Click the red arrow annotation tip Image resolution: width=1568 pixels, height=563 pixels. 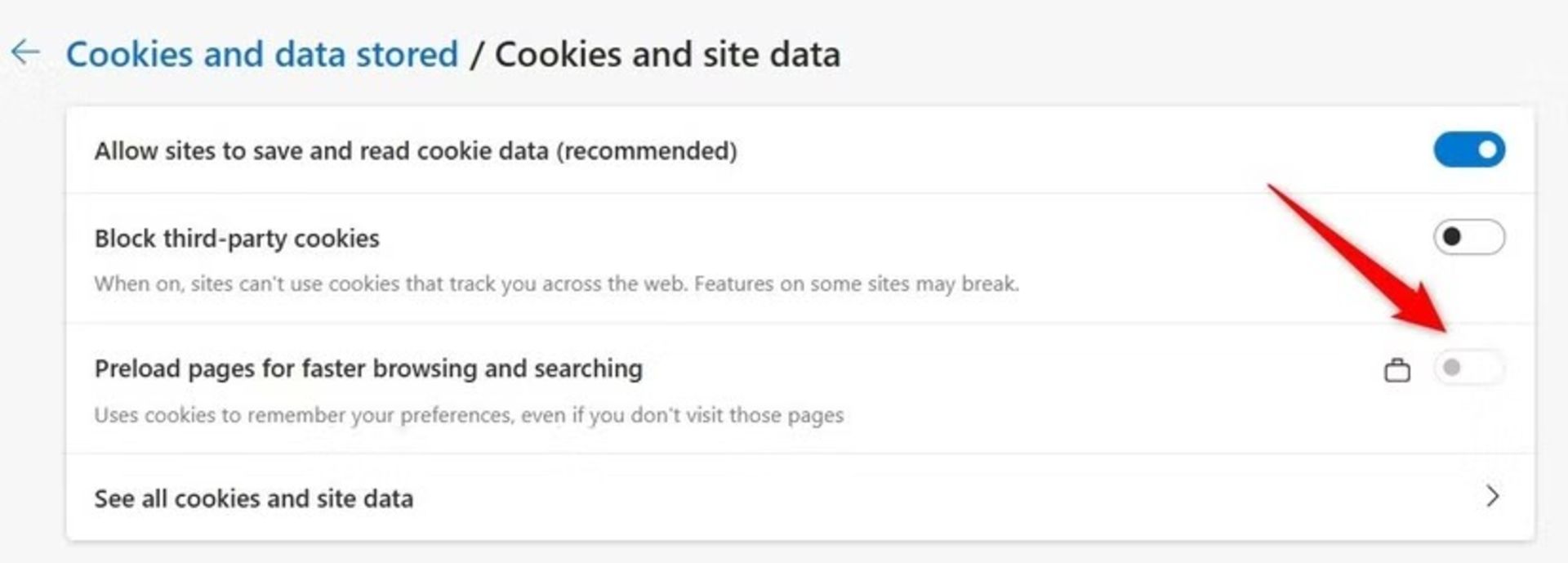point(1444,328)
